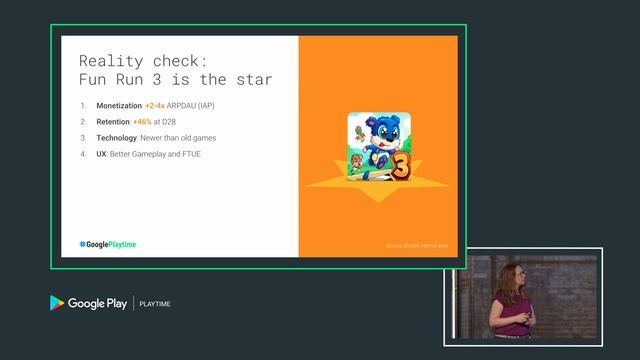Click the slide title "Reality check:"
640x360 pixels.
click(x=143, y=61)
